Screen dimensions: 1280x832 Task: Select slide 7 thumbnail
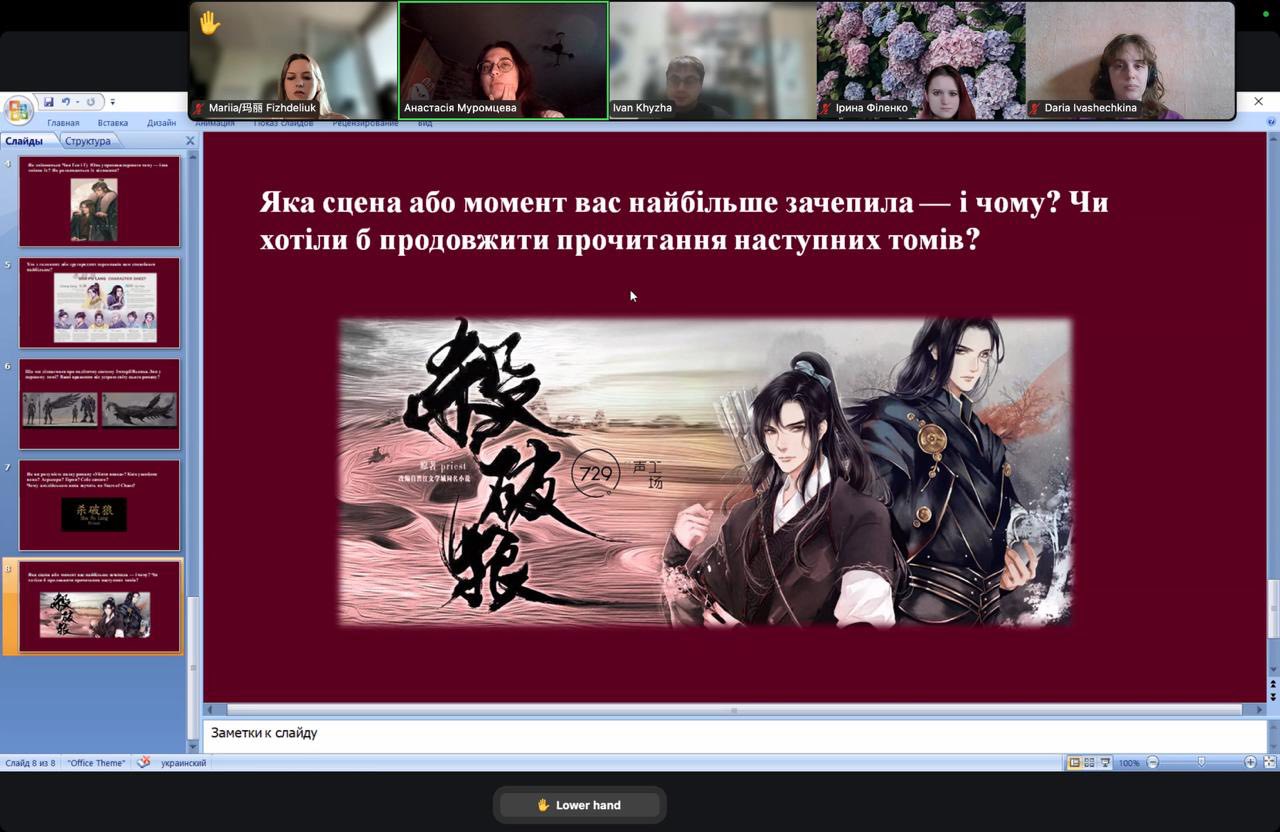coord(99,505)
